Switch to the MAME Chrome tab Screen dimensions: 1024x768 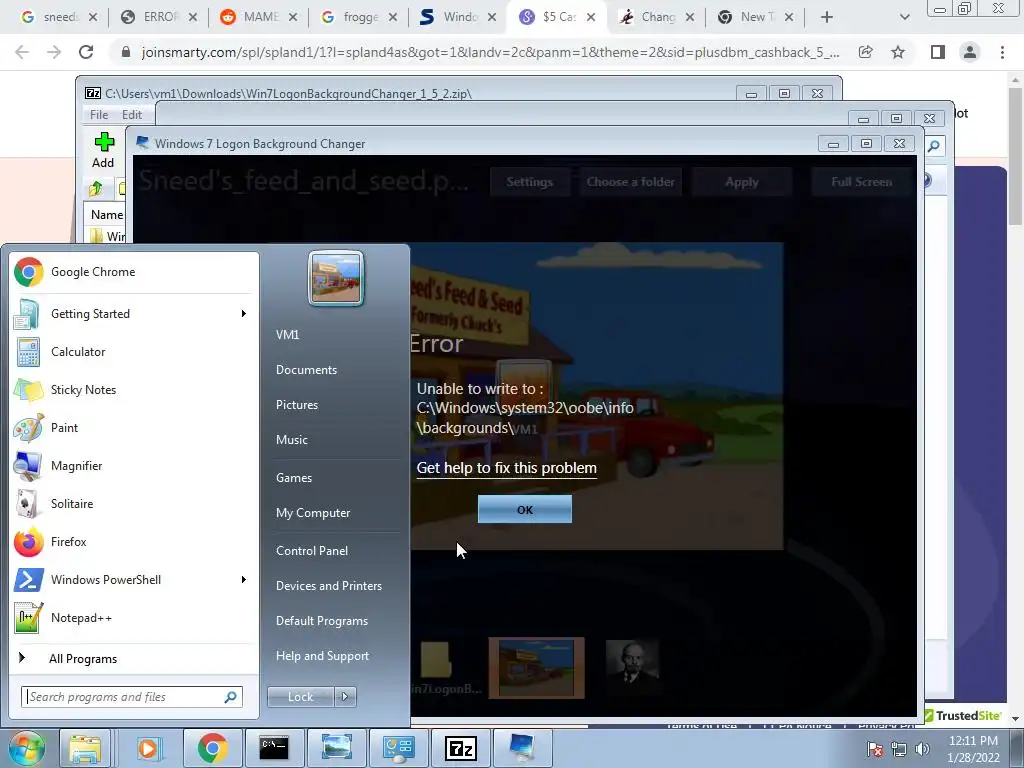tap(259, 17)
